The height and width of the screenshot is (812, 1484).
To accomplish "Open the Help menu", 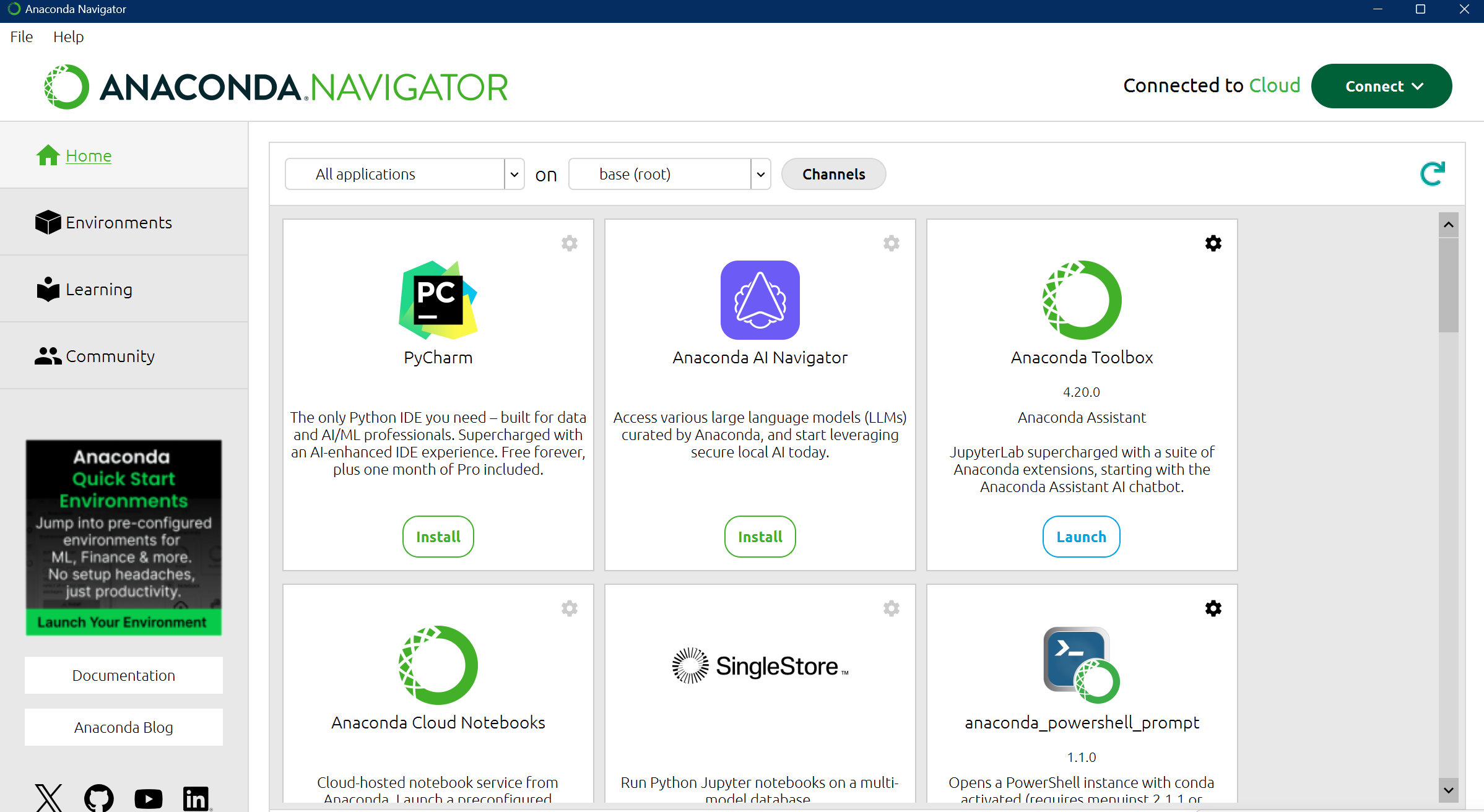I will click(x=68, y=37).
